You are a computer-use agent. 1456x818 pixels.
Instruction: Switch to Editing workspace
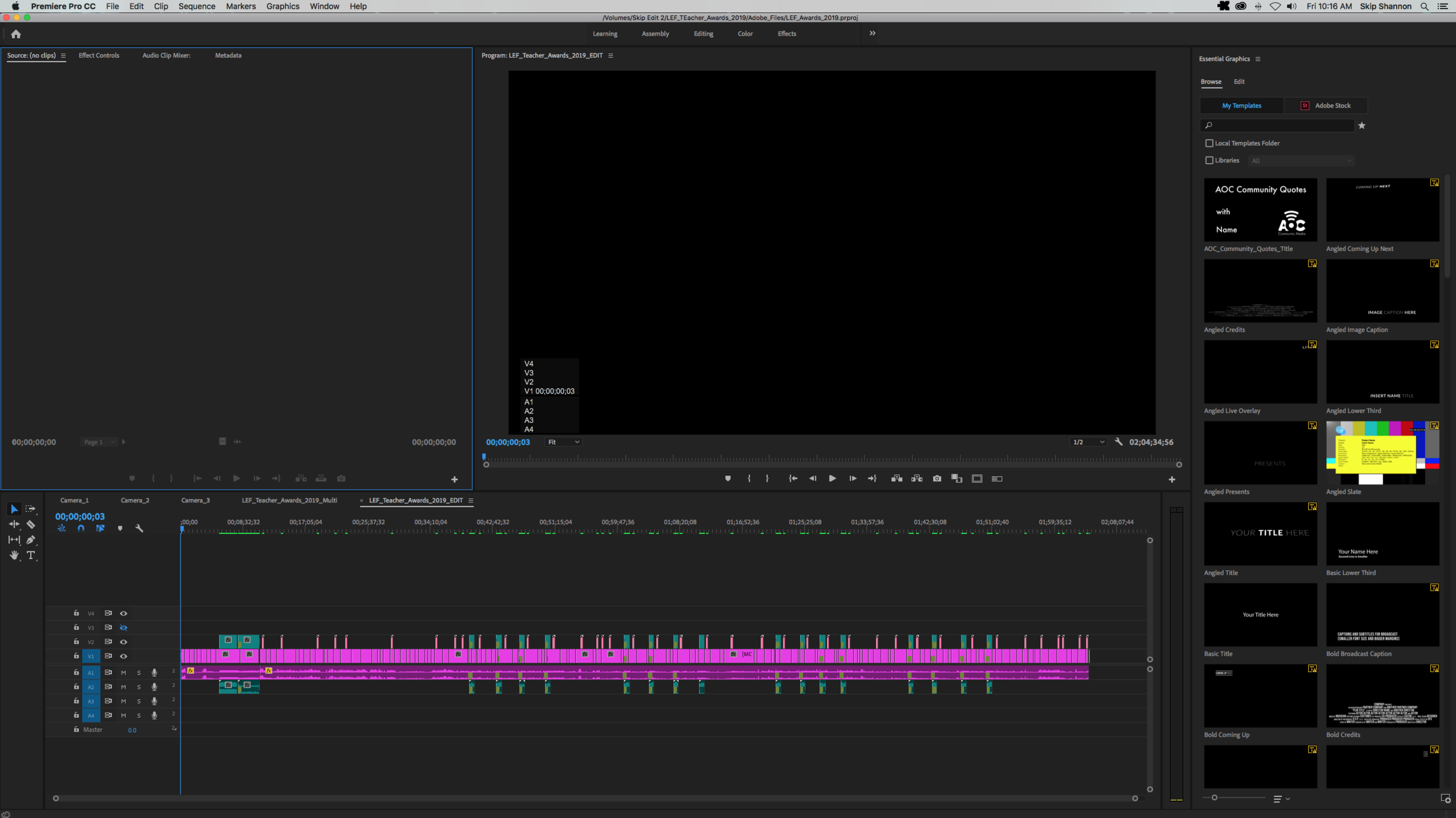[703, 34]
